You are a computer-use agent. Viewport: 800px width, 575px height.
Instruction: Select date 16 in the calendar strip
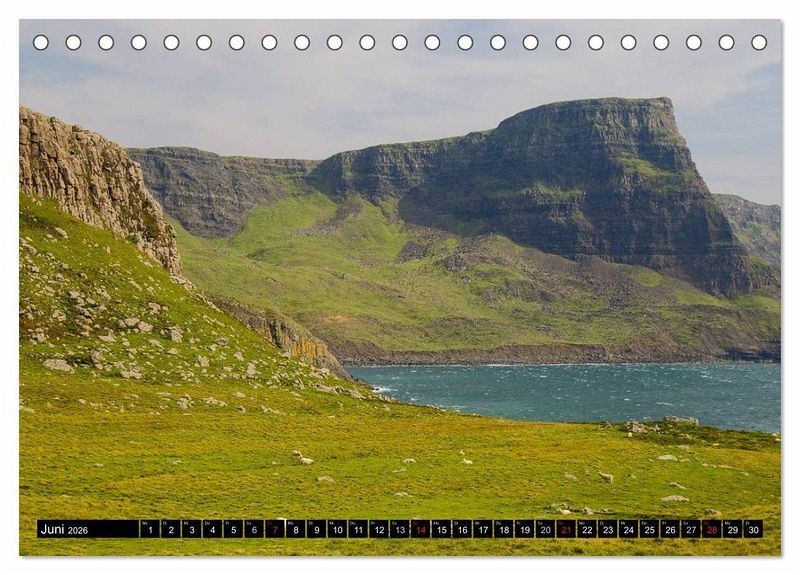(463, 529)
